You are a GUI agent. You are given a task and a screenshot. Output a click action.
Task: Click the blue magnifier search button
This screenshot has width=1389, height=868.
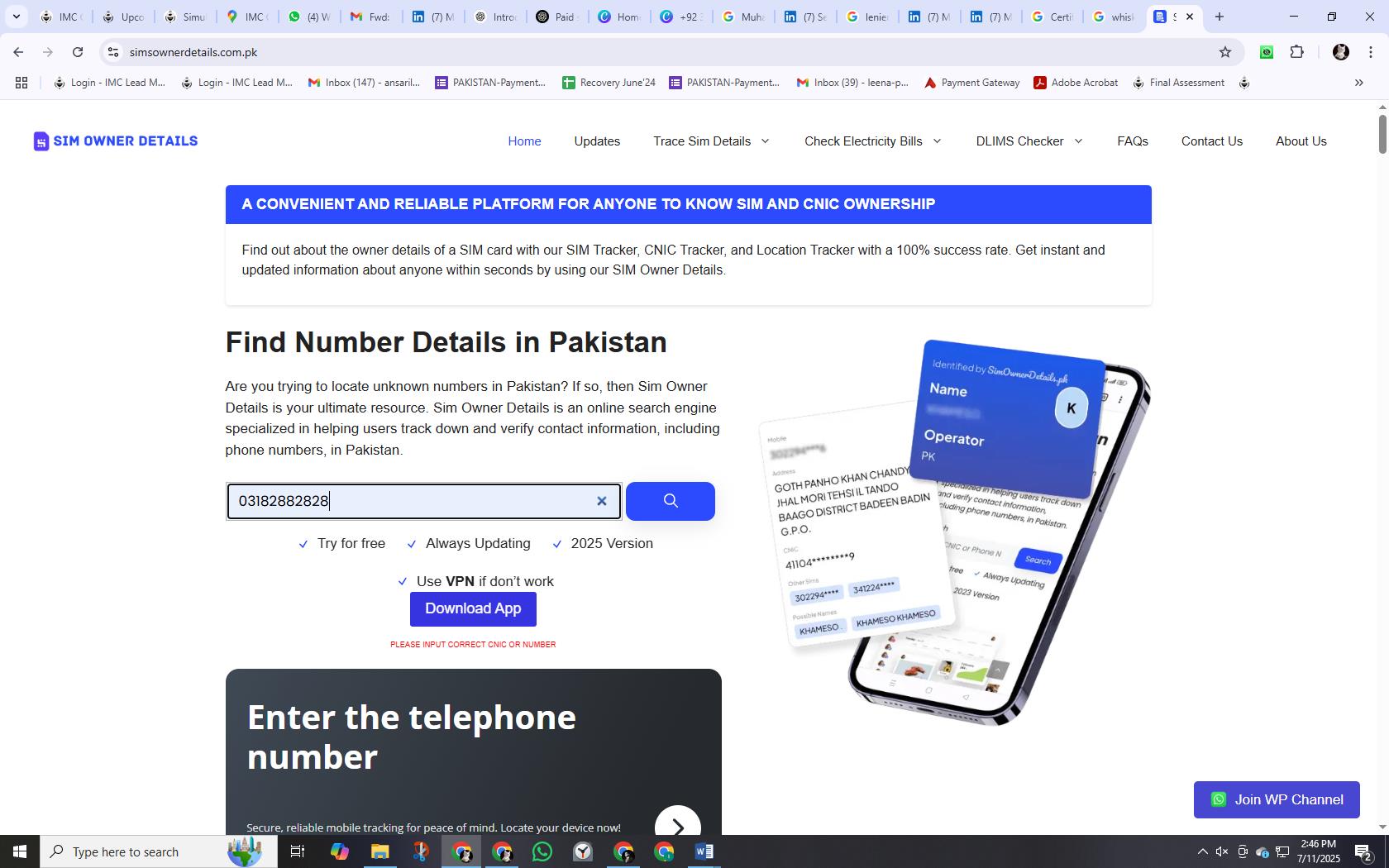click(670, 501)
